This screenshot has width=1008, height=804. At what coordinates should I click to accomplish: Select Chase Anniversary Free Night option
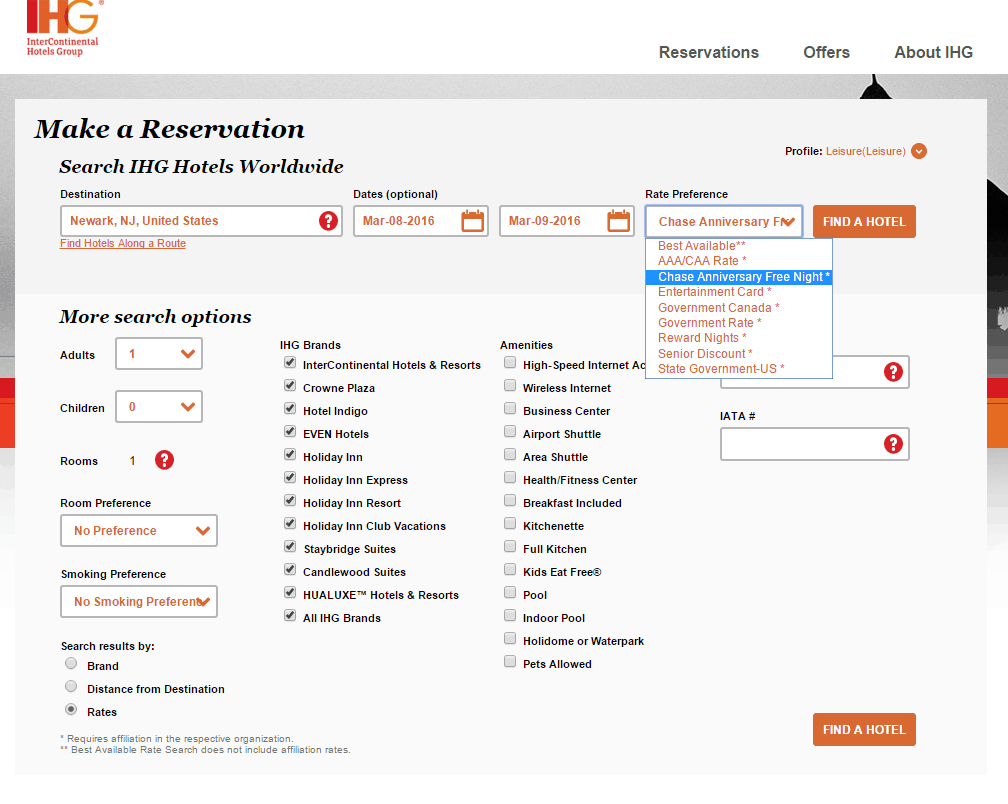tap(739, 277)
